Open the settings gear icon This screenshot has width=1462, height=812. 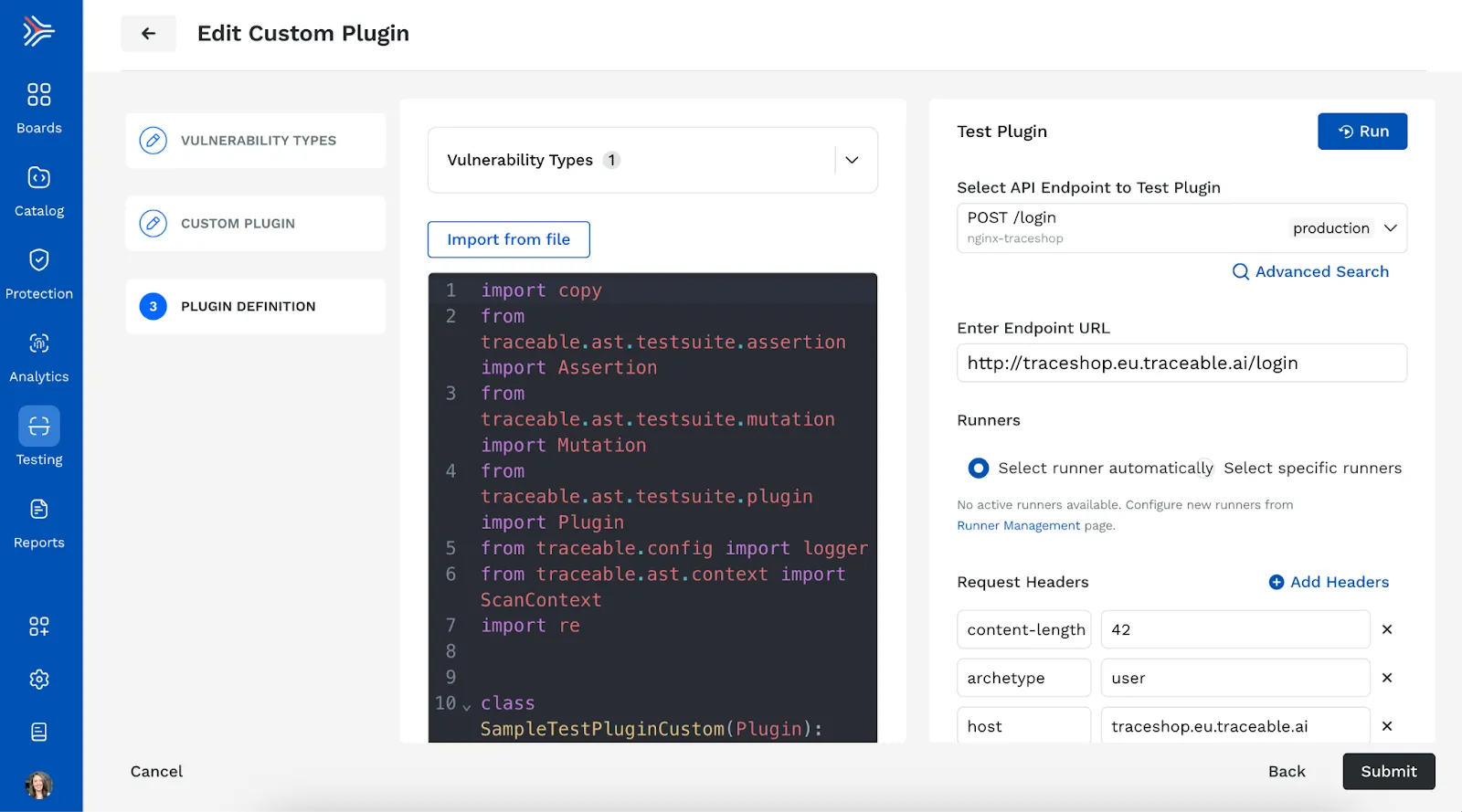(39, 680)
